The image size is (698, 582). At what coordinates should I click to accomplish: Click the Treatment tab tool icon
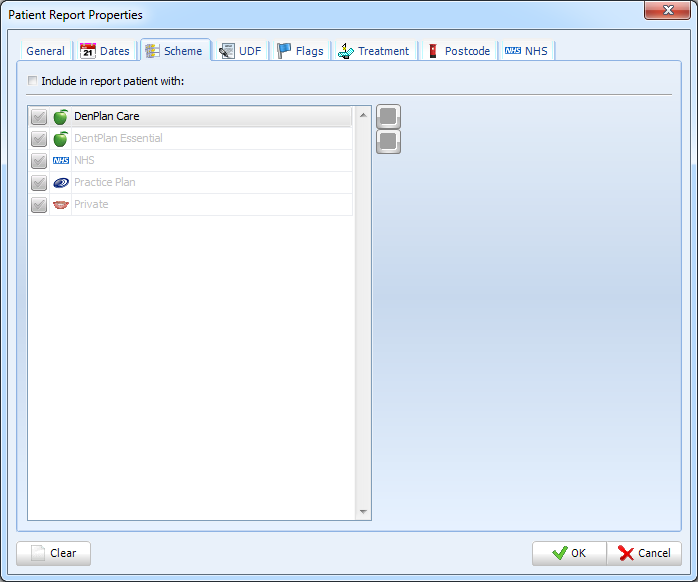tap(345, 51)
